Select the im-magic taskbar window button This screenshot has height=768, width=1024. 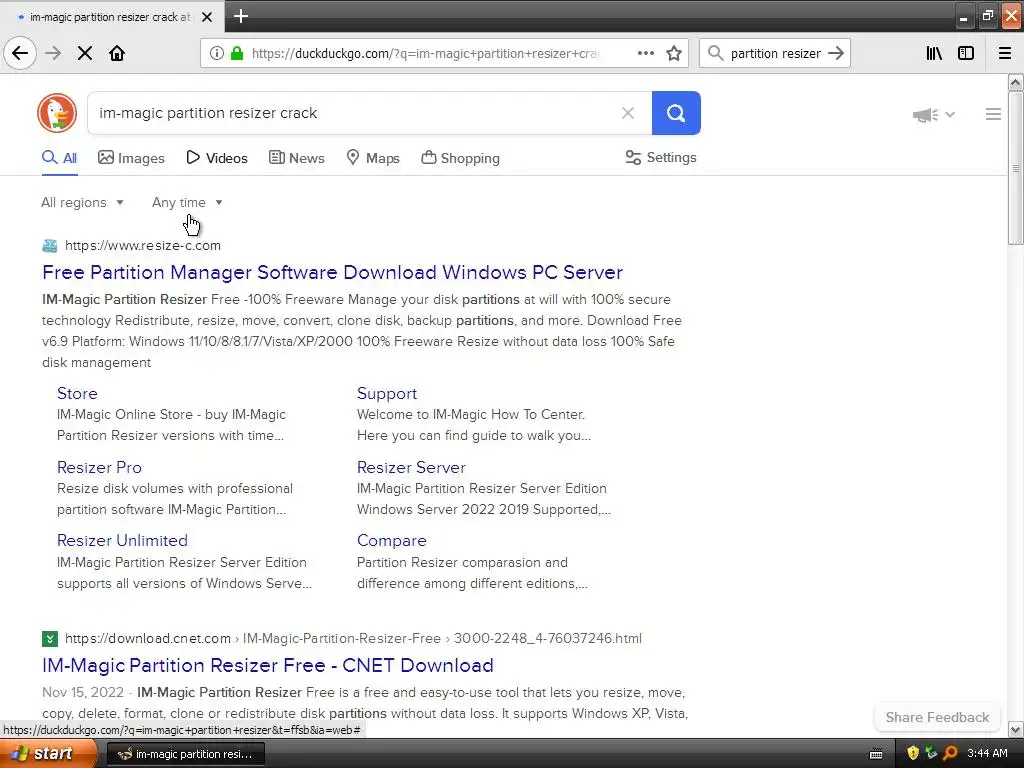pos(185,754)
